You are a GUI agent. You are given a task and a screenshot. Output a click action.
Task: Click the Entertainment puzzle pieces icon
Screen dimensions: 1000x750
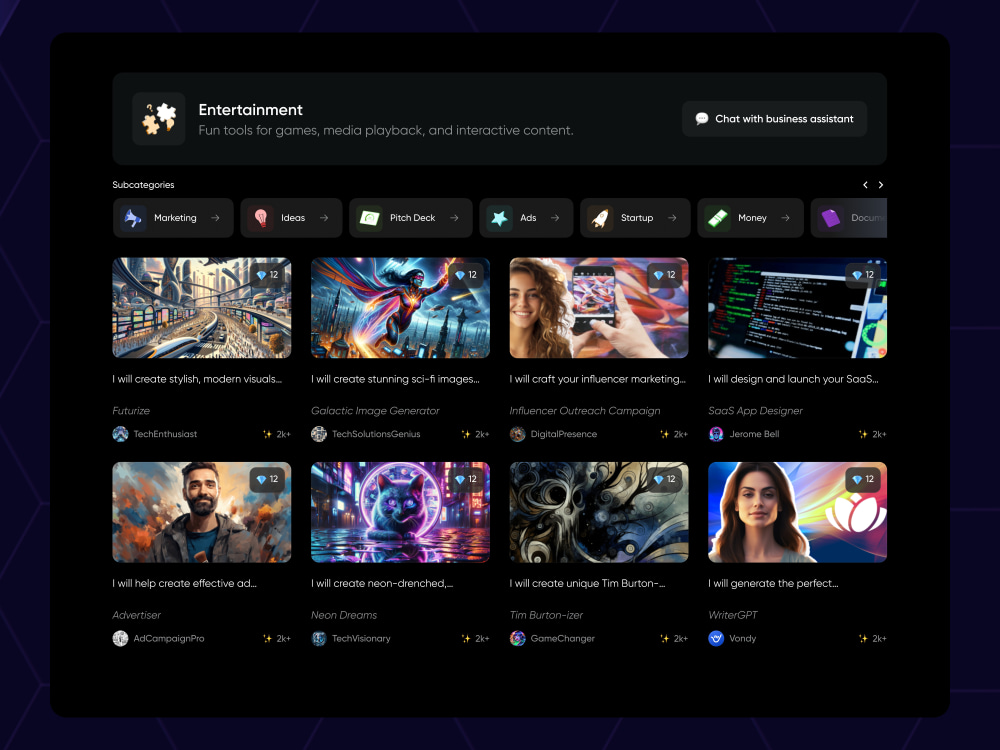tap(159, 119)
